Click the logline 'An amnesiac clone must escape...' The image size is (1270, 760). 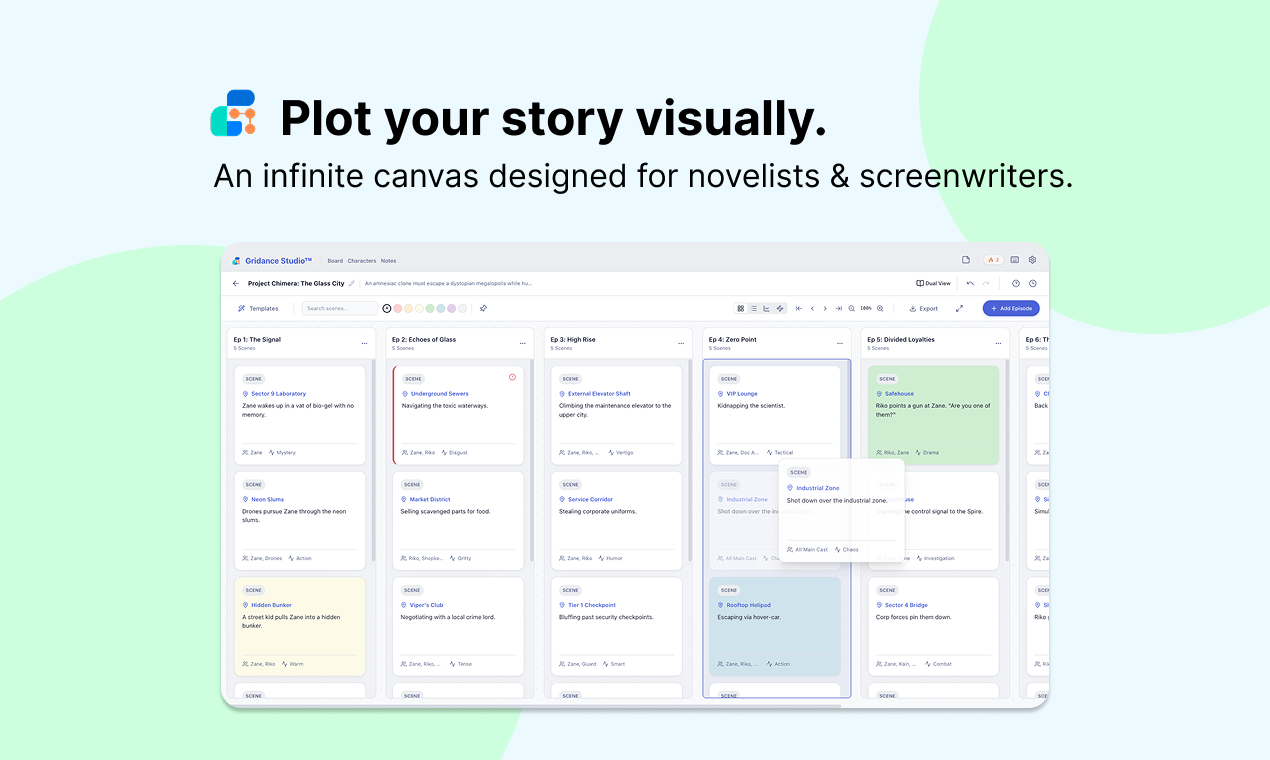448,283
